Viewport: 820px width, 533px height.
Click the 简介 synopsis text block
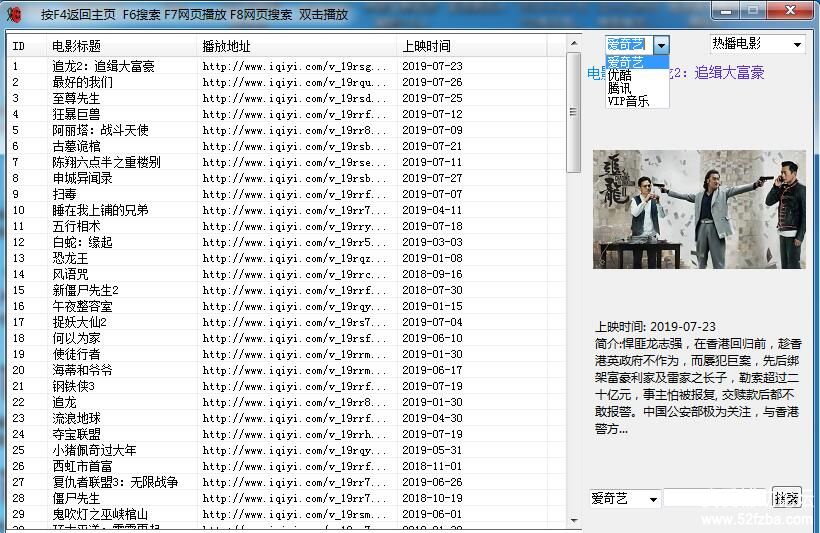(698, 386)
